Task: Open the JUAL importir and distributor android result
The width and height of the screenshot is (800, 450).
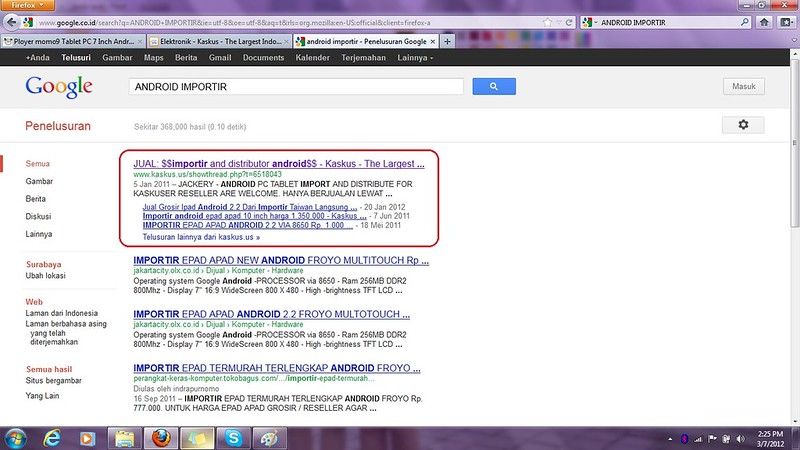Action: (279, 164)
